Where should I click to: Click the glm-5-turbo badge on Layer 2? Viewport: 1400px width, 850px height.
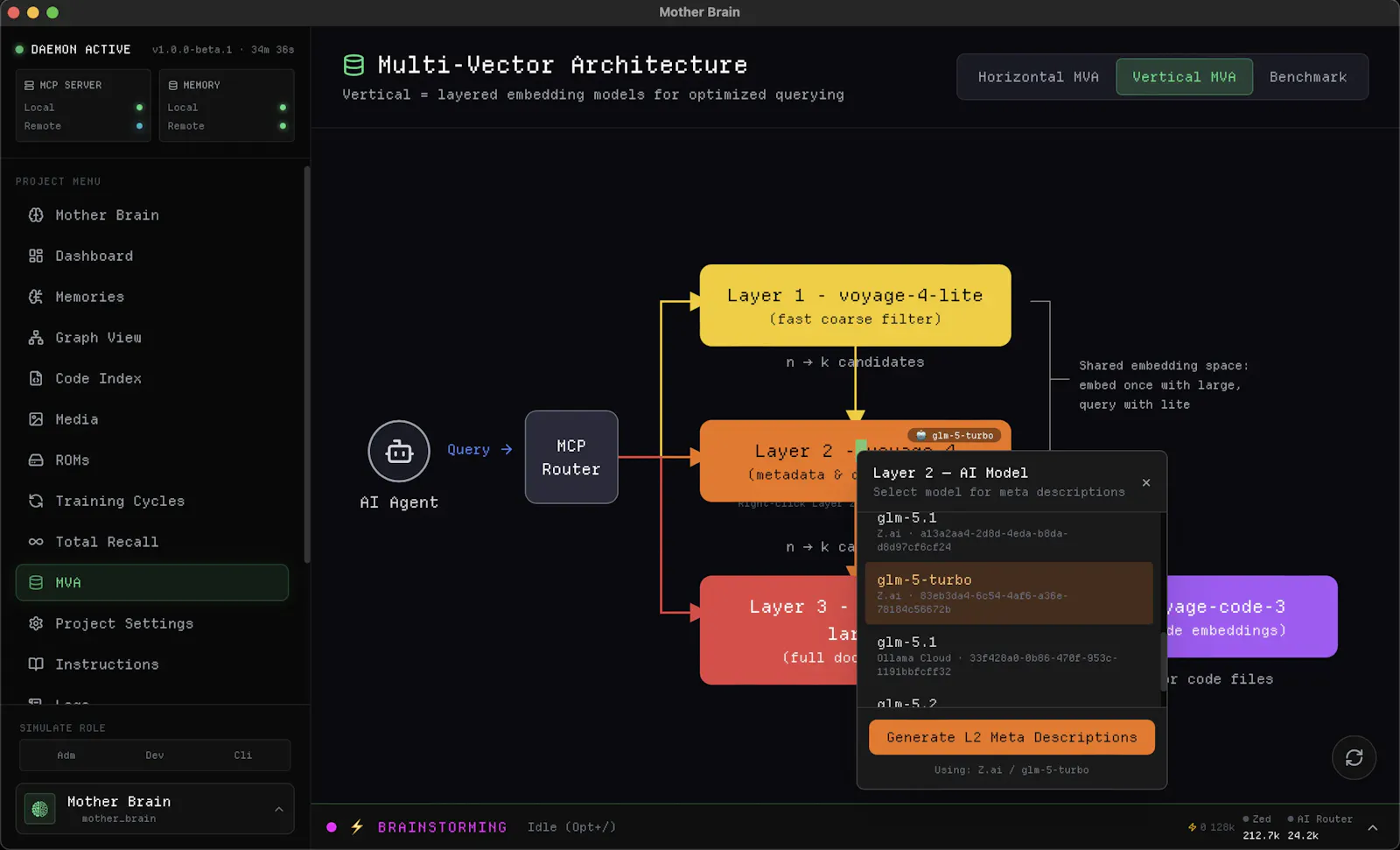click(955, 435)
